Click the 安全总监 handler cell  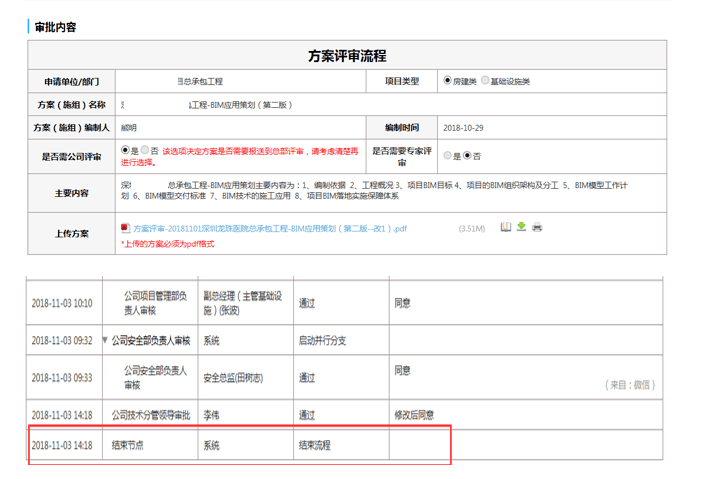point(245,377)
